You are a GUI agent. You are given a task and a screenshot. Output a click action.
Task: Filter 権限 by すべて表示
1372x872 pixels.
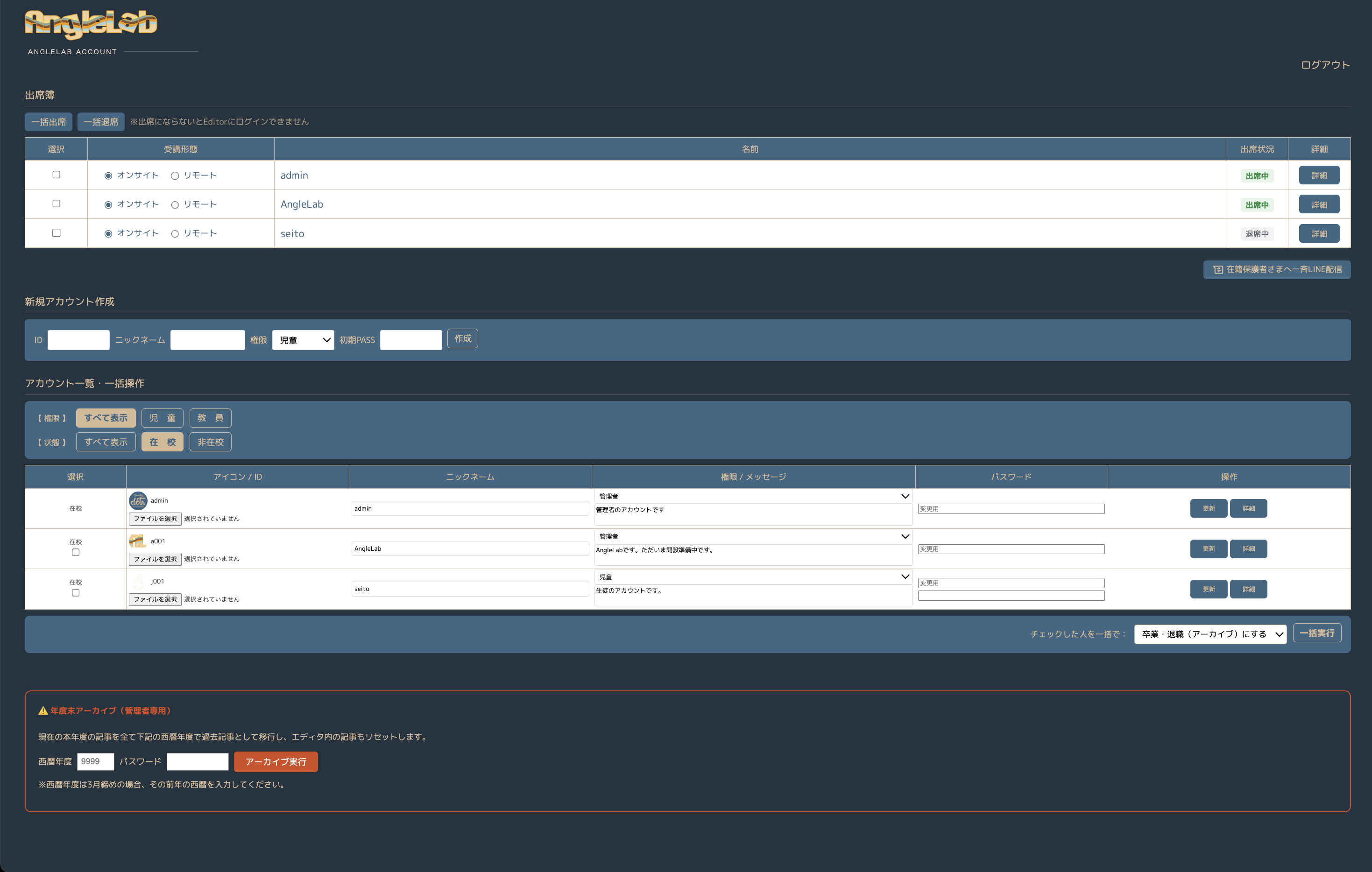click(x=106, y=418)
